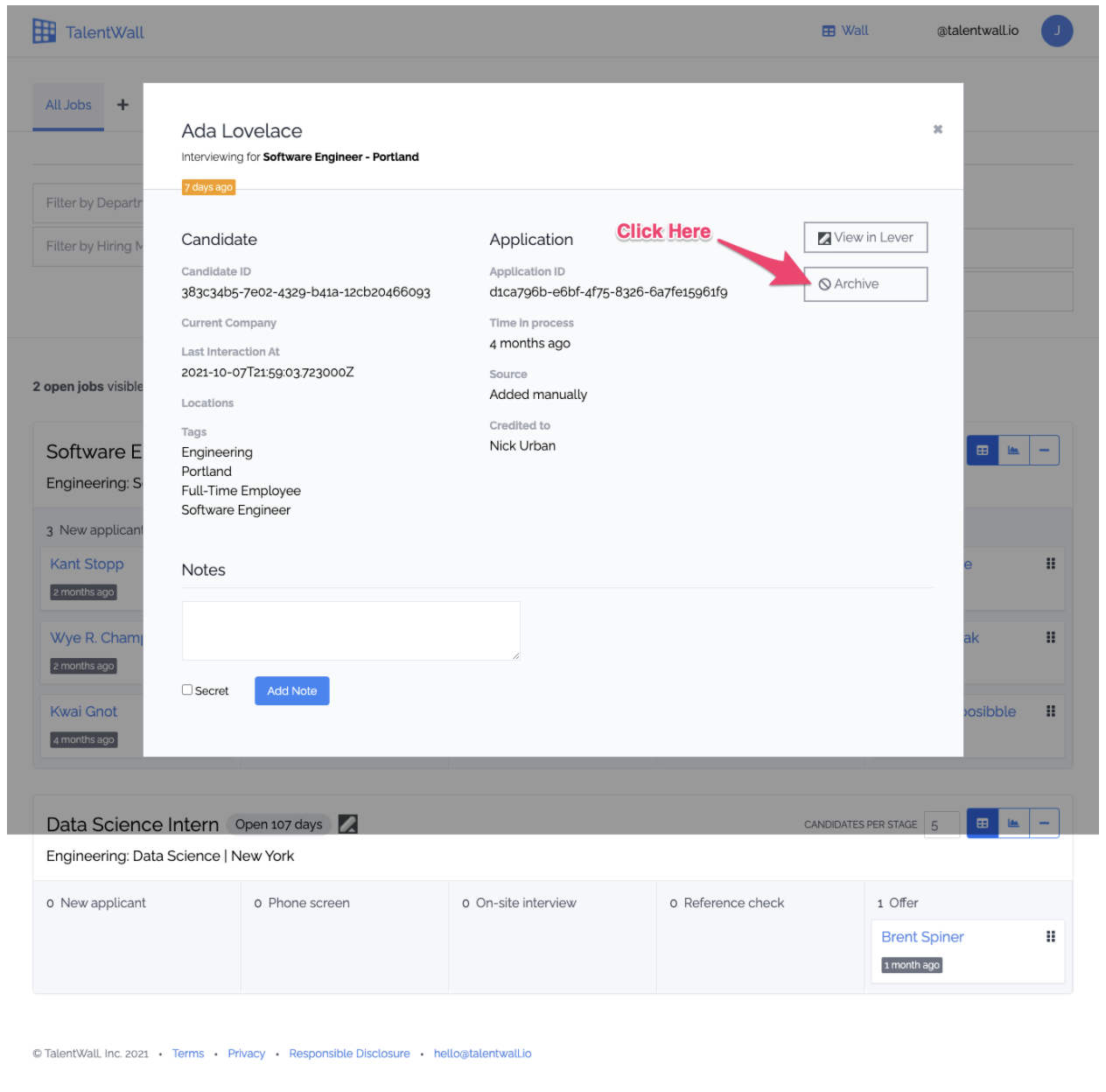1106x1092 pixels.
Task: Archive Ada Lovelace's application
Action: [864, 283]
